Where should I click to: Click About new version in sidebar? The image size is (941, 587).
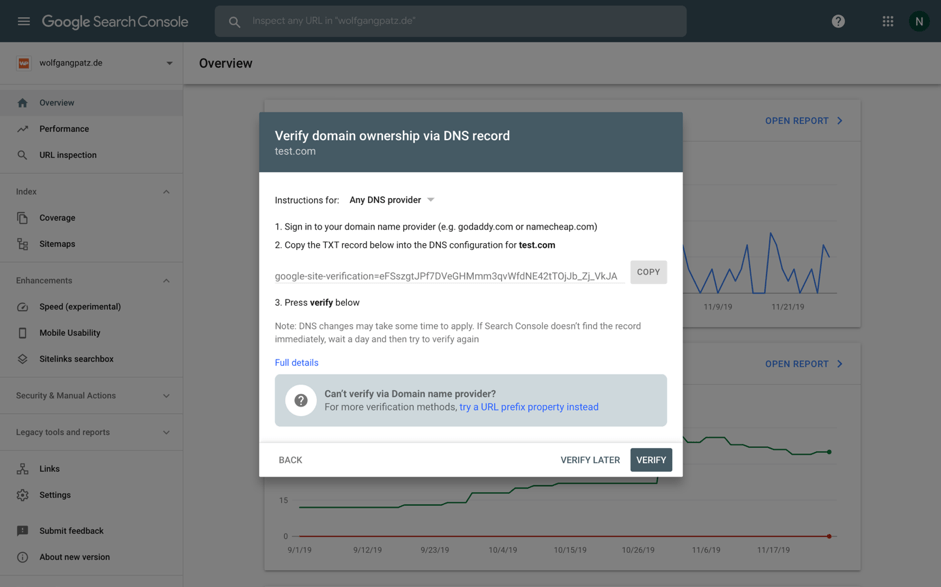(91, 557)
